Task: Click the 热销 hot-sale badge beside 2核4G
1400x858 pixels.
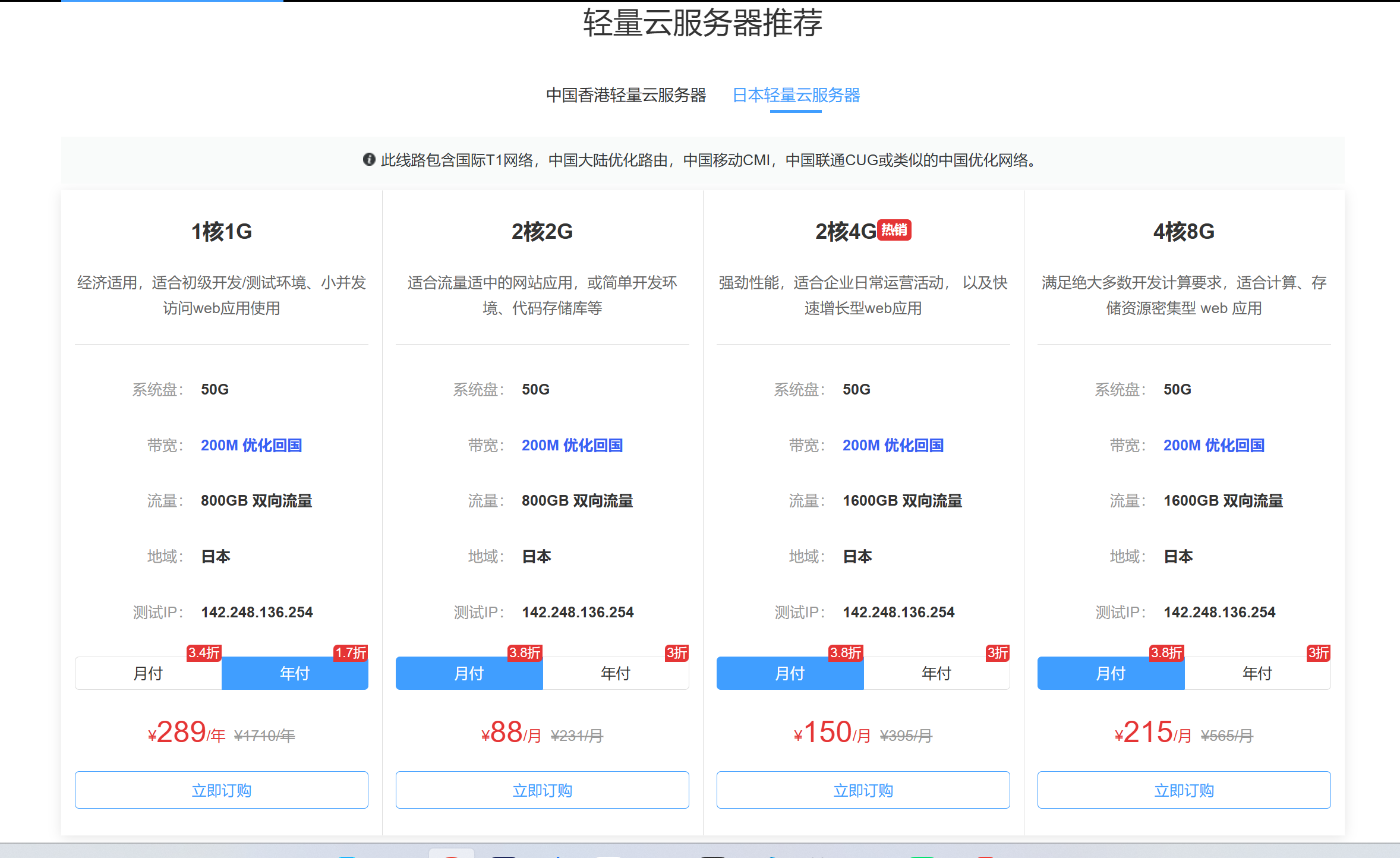Action: (x=894, y=230)
